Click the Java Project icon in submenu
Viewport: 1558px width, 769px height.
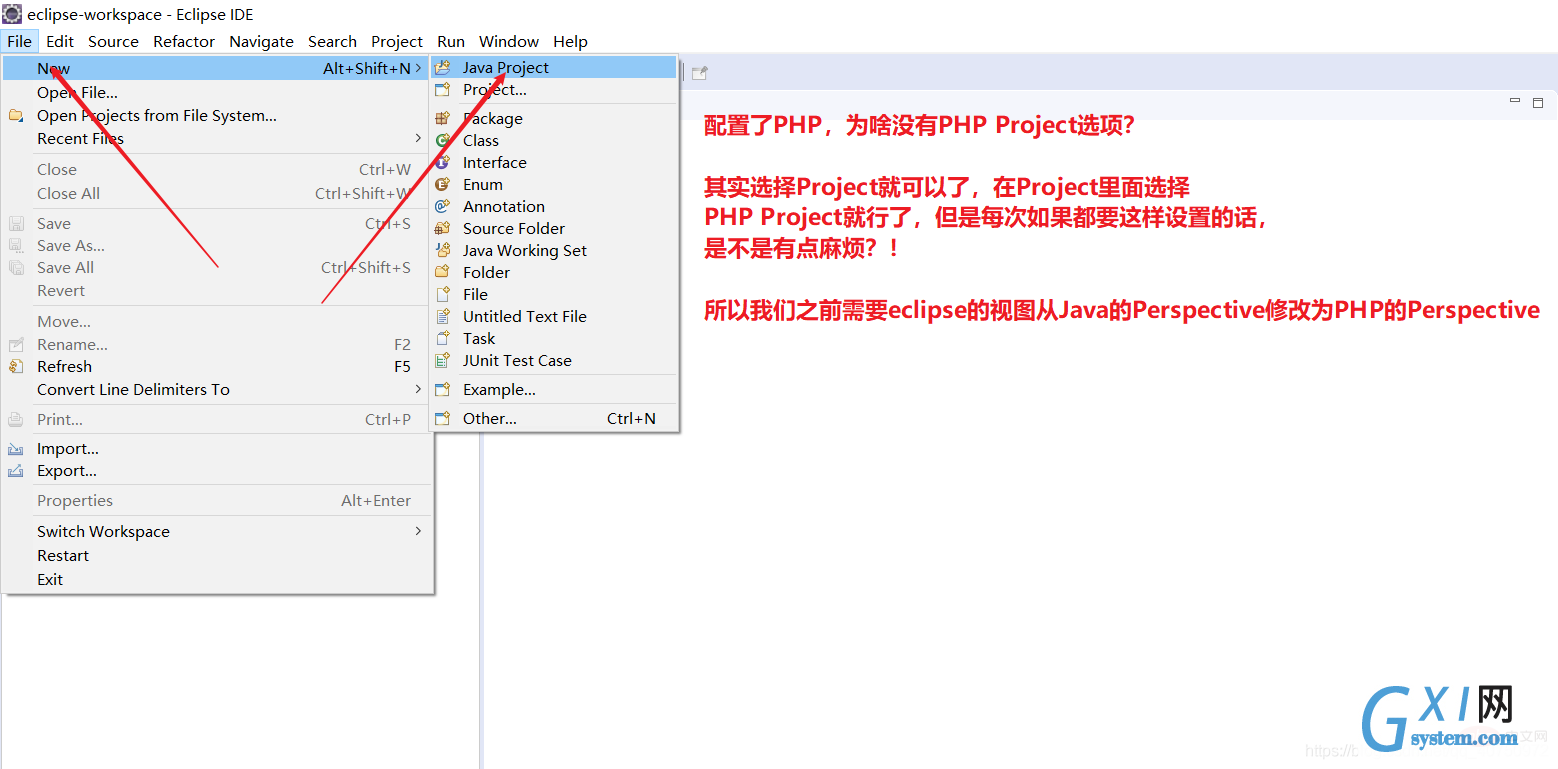click(x=442, y=68)
